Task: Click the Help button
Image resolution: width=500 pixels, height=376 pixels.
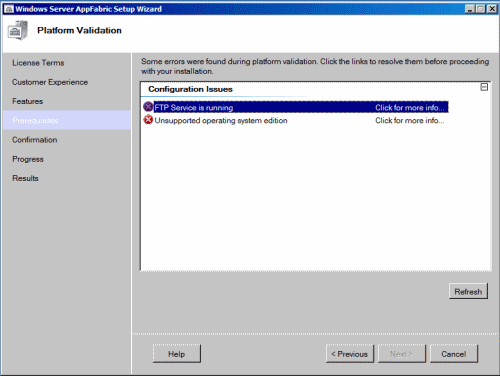Action: tap(177, 354)
